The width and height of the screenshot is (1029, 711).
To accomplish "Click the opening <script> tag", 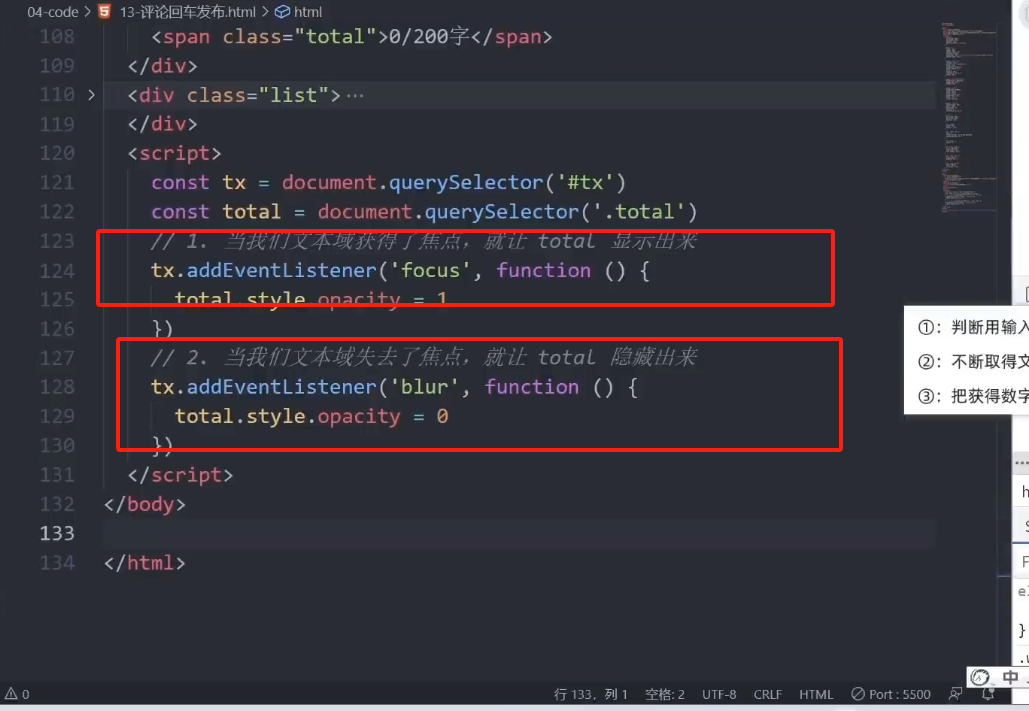I will click(175, 154).
